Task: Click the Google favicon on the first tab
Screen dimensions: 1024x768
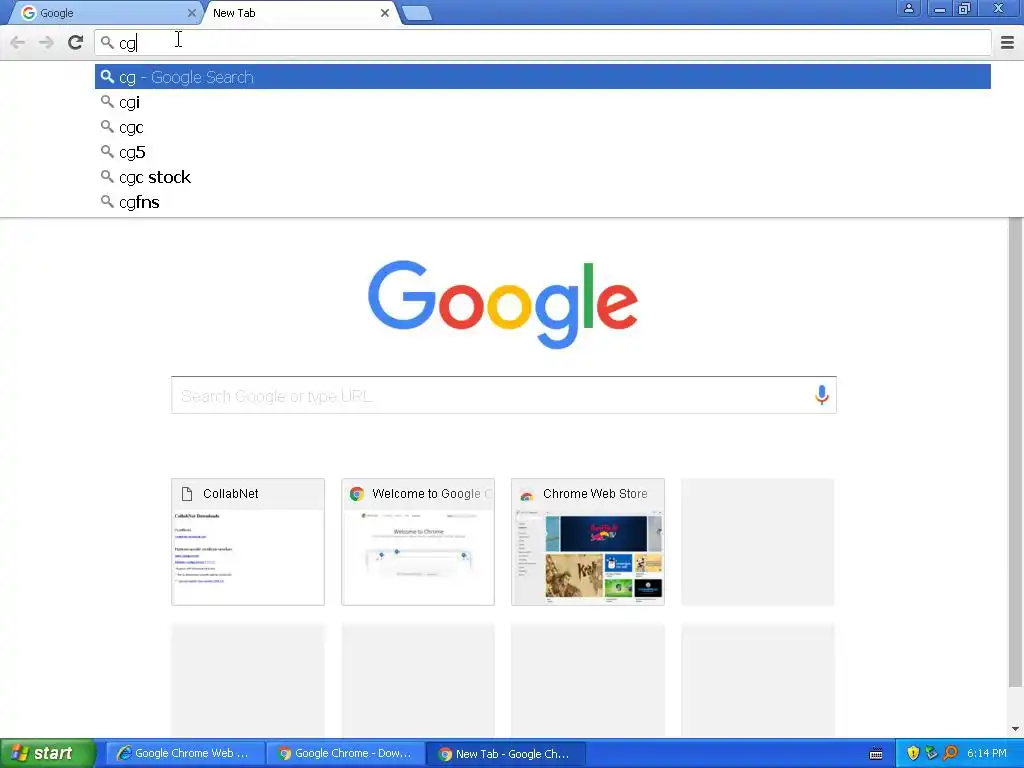Action: (29, 13)
